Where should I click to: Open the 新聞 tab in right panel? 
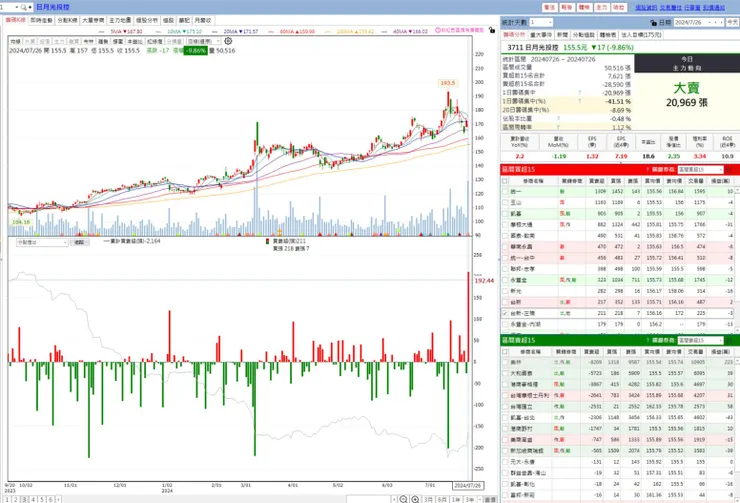562,35
